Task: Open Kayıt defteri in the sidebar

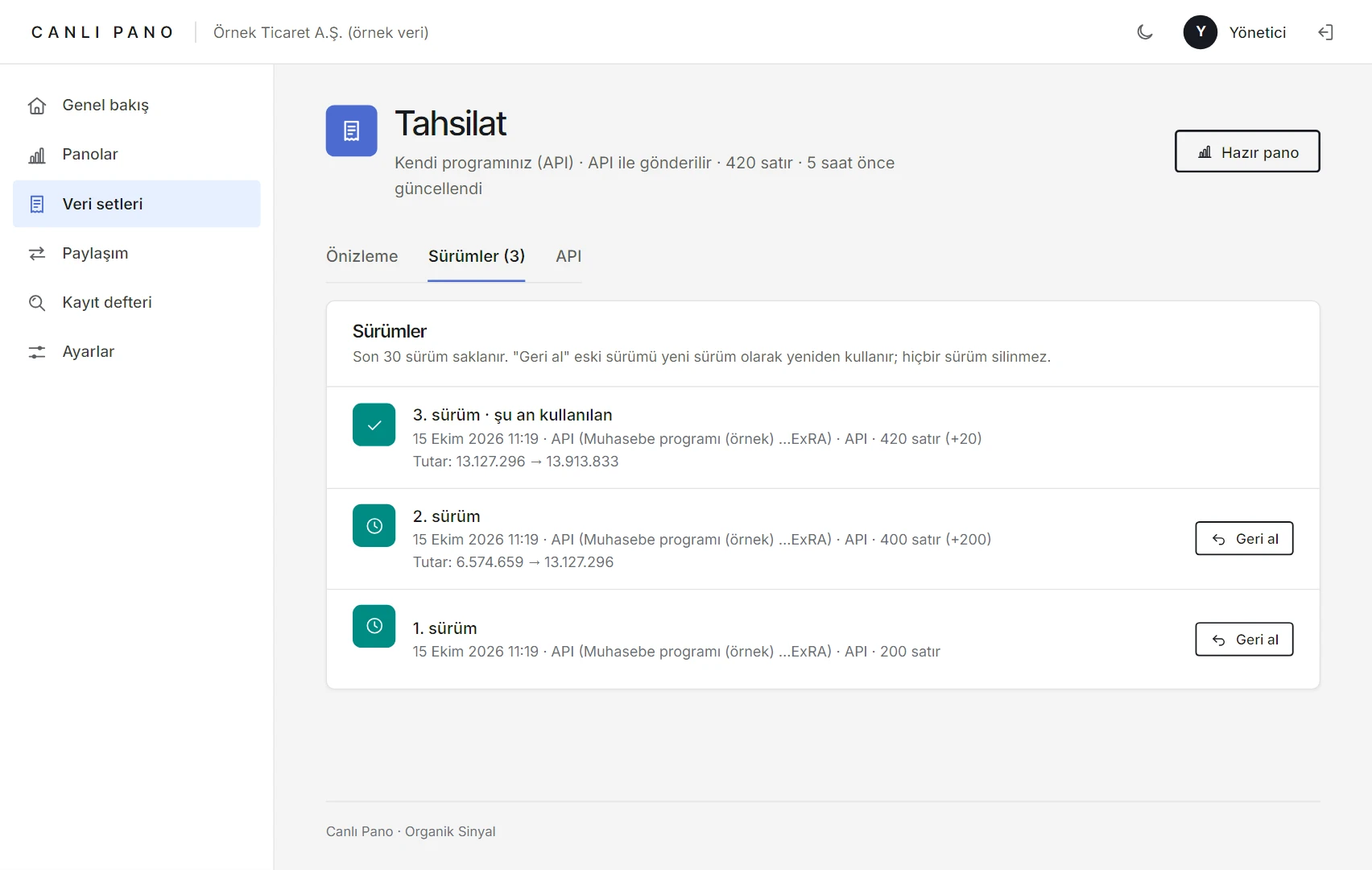Action: (x=137, y=302)
